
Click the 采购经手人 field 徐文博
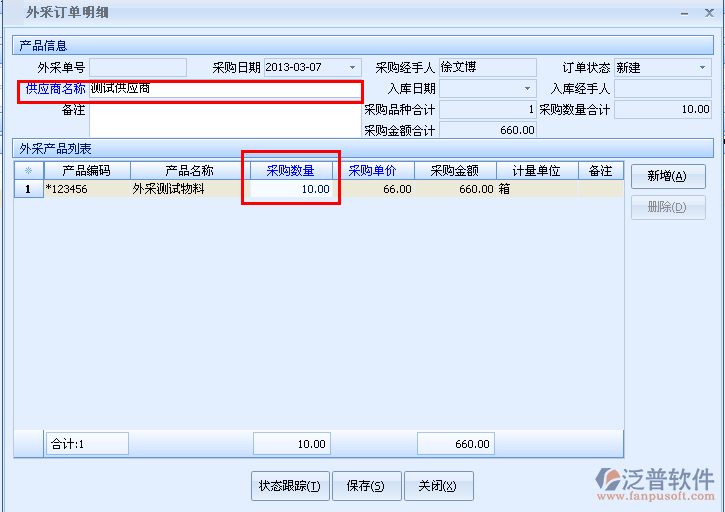click(x=487, y=68)
